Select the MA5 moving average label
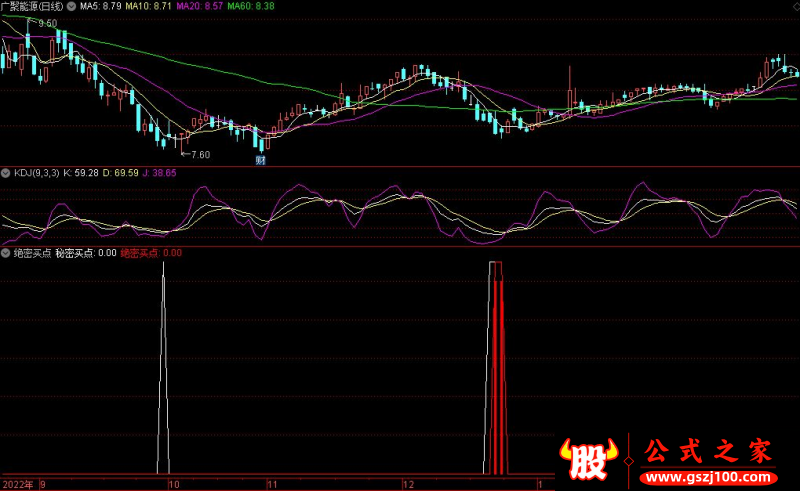The height and width of the screenshot is (491, 800). 100,6
